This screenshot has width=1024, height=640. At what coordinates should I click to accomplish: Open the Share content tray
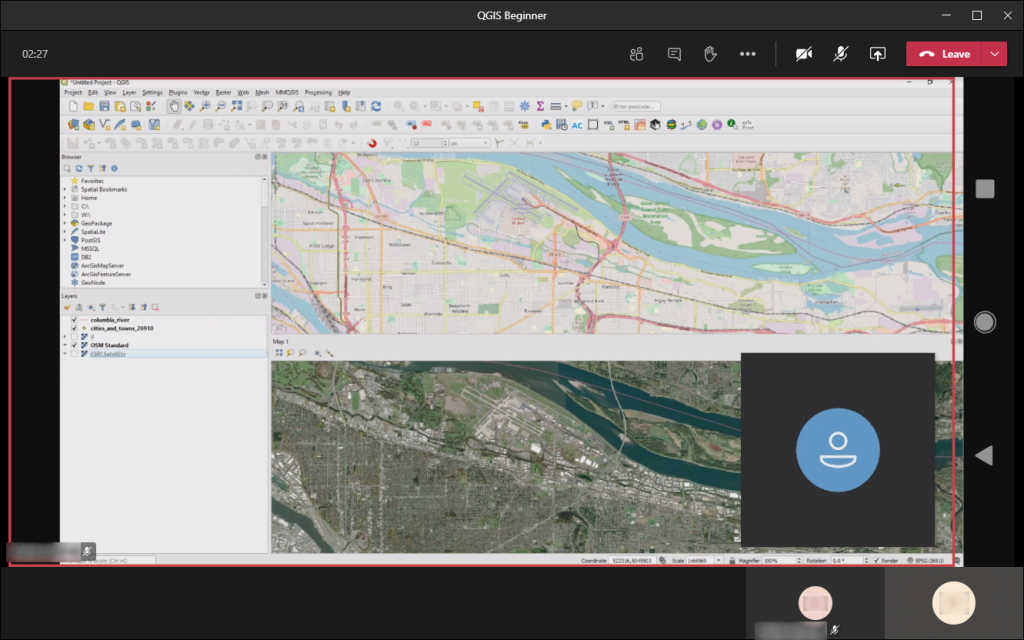[877, 54]
